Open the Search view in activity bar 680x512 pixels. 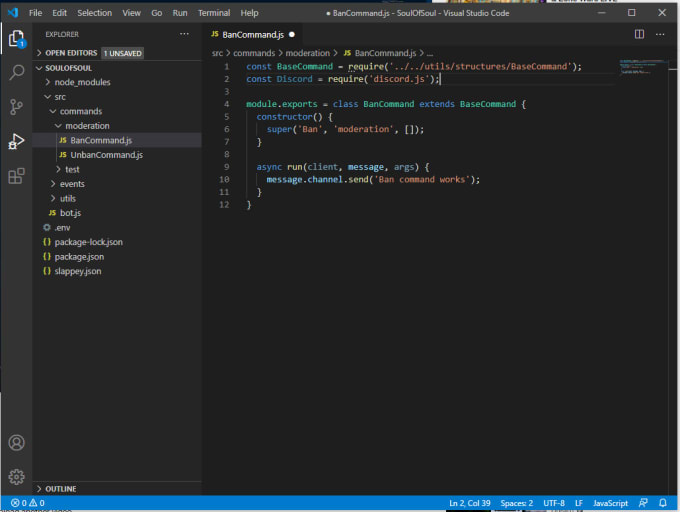coord(16,72)
